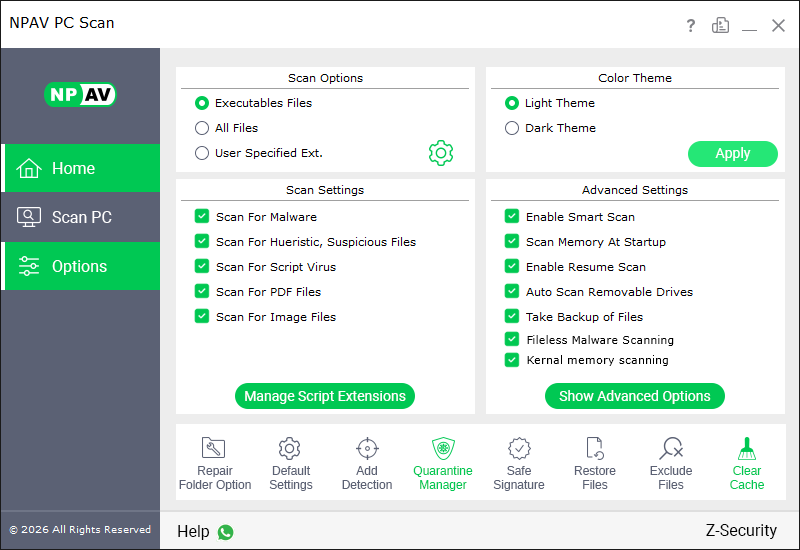Screen dimensions: 800x550
Task: Open the Options section label
Action: [80, 266]
